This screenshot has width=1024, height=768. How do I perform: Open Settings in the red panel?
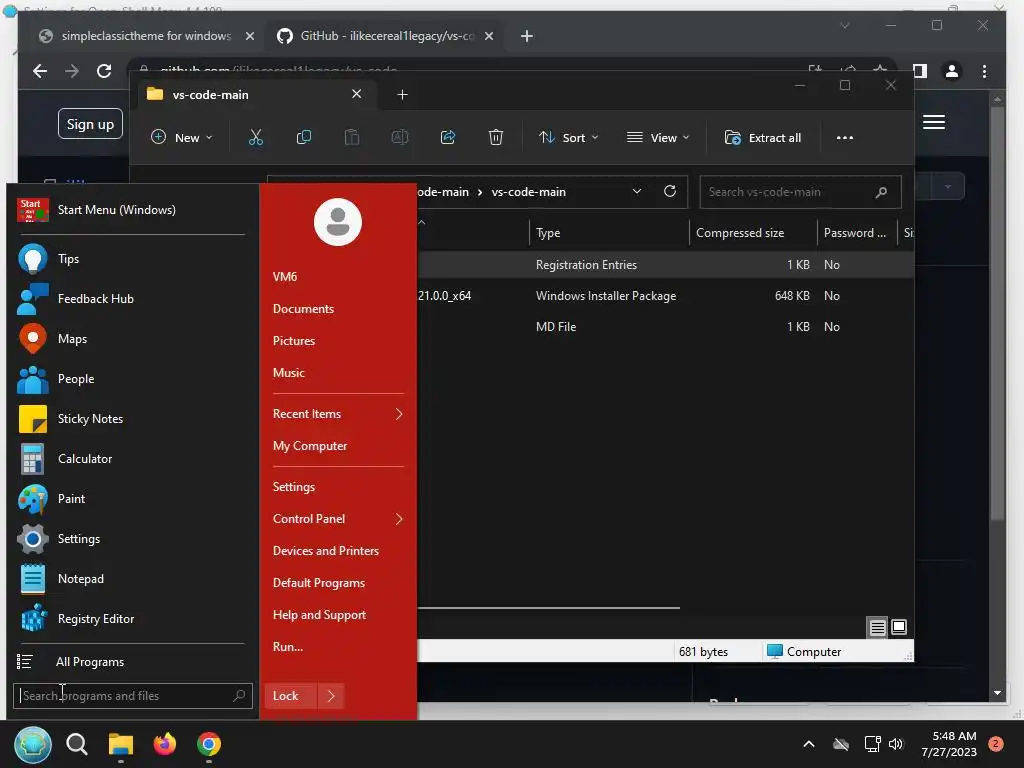[x=294, y=487]
